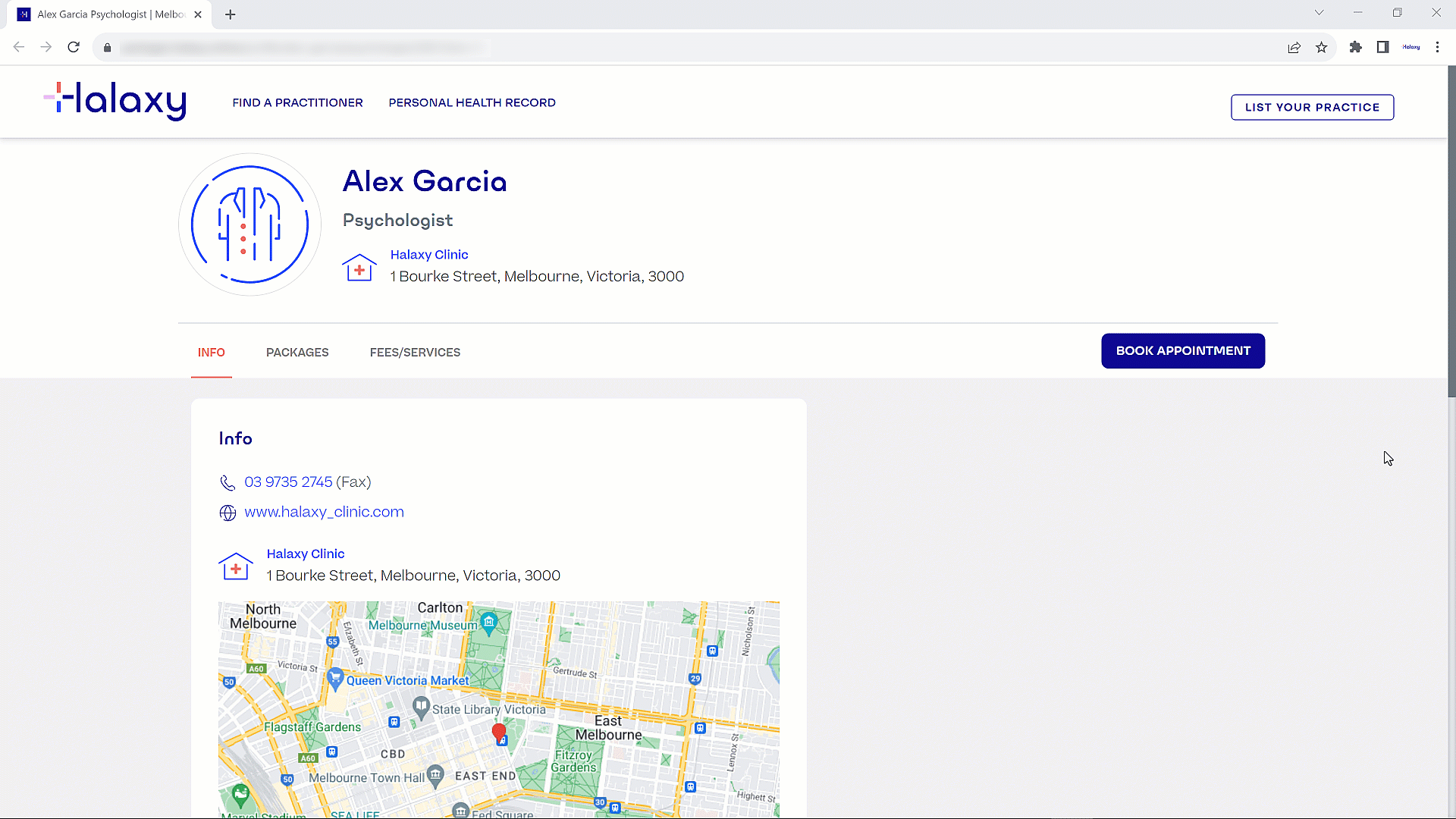Image resolution: width=1456 pixels, height=819 pixels.
Task: Click share page icon in address bar
Action: (x=1294, y=48)
